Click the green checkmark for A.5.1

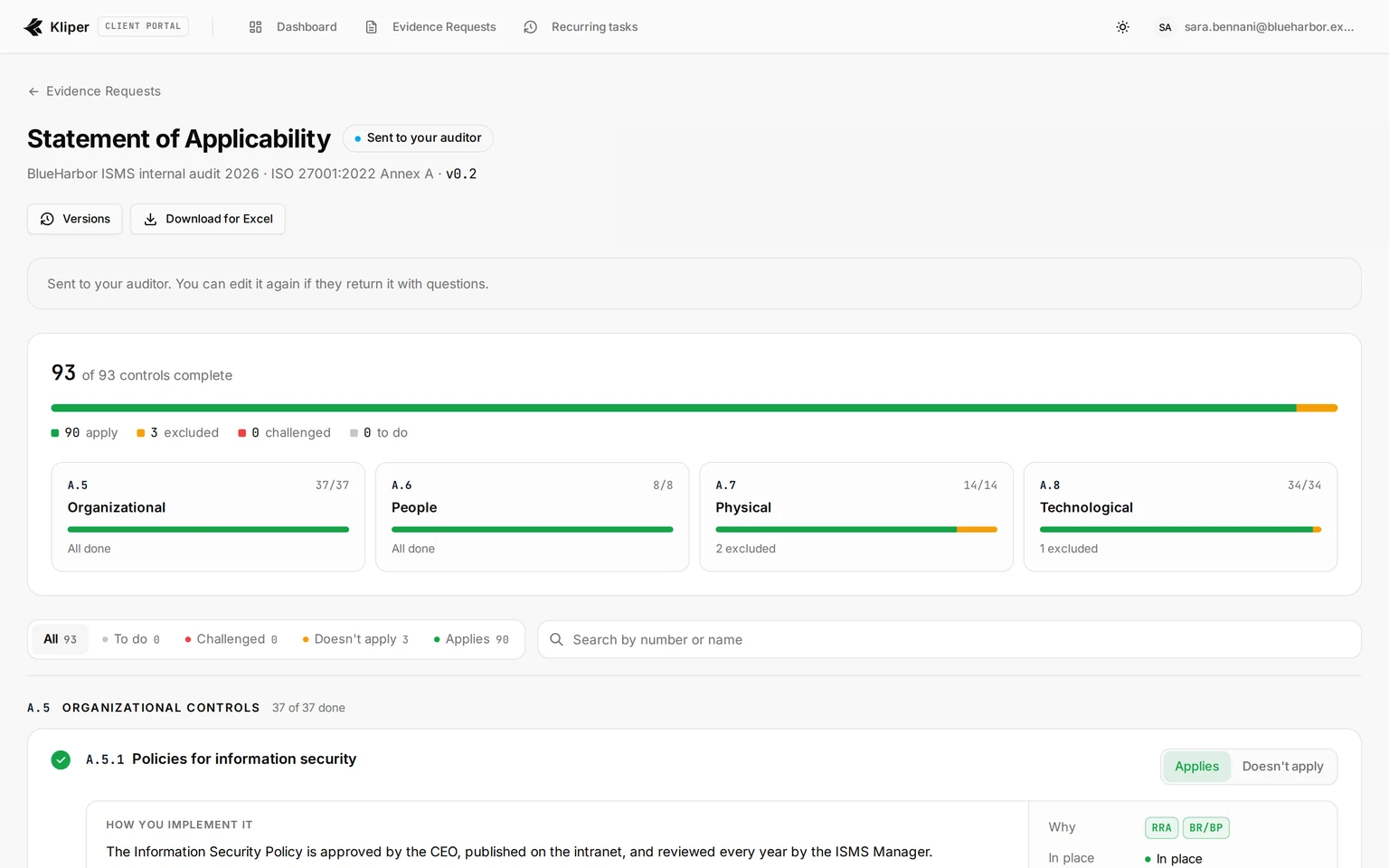click(x=61, y=759)
